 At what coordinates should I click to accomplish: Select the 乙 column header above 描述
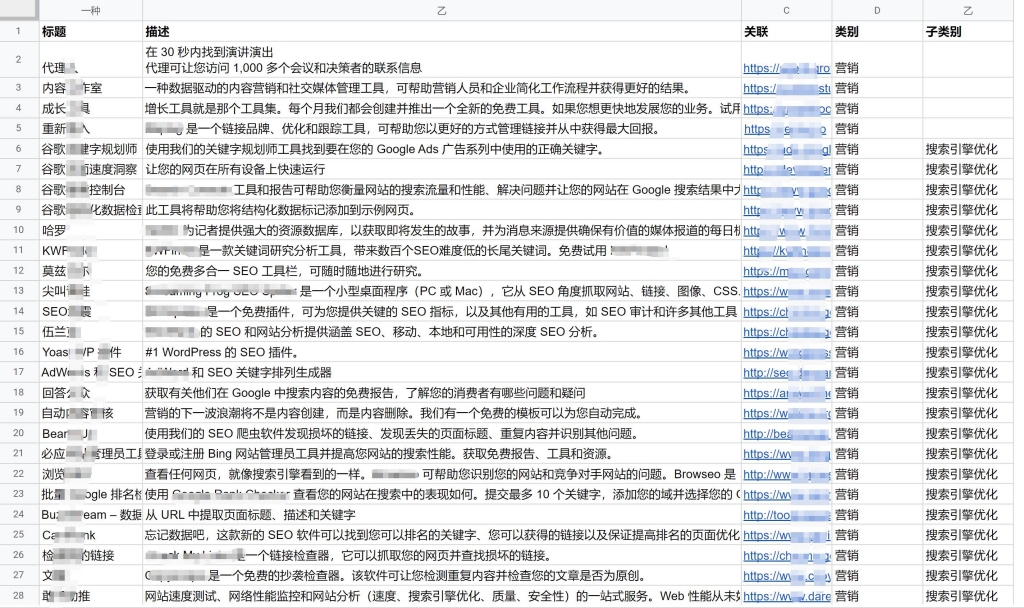pyautogui.click(x=441, y=10)
